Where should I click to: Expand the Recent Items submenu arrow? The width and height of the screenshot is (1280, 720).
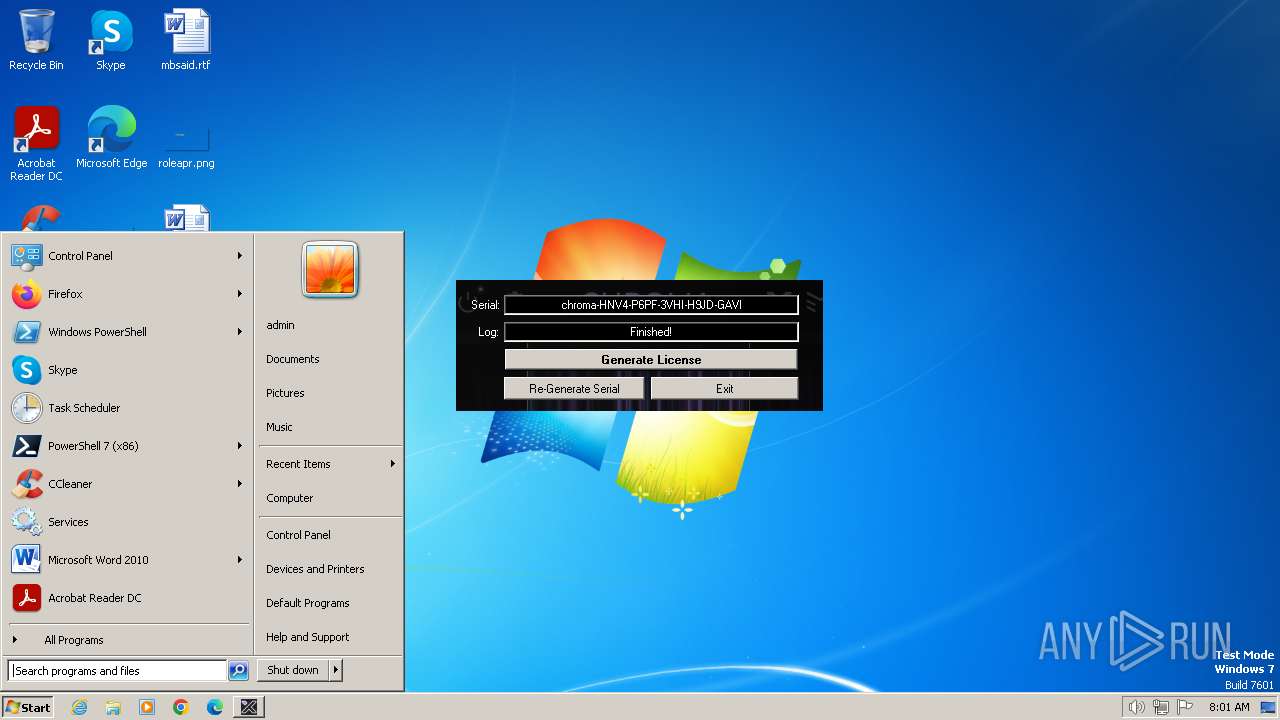click(393, 464)
